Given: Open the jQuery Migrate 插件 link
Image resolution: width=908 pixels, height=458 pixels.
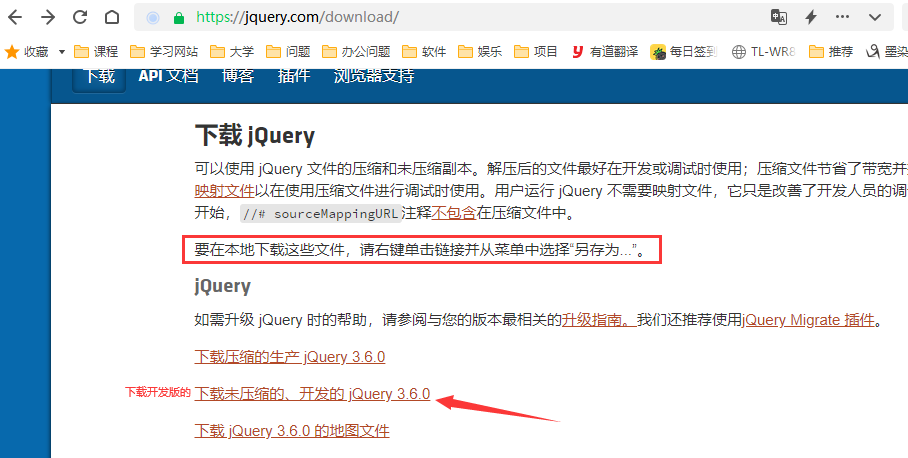Looking at the screenshot, I should click(808, 320).
